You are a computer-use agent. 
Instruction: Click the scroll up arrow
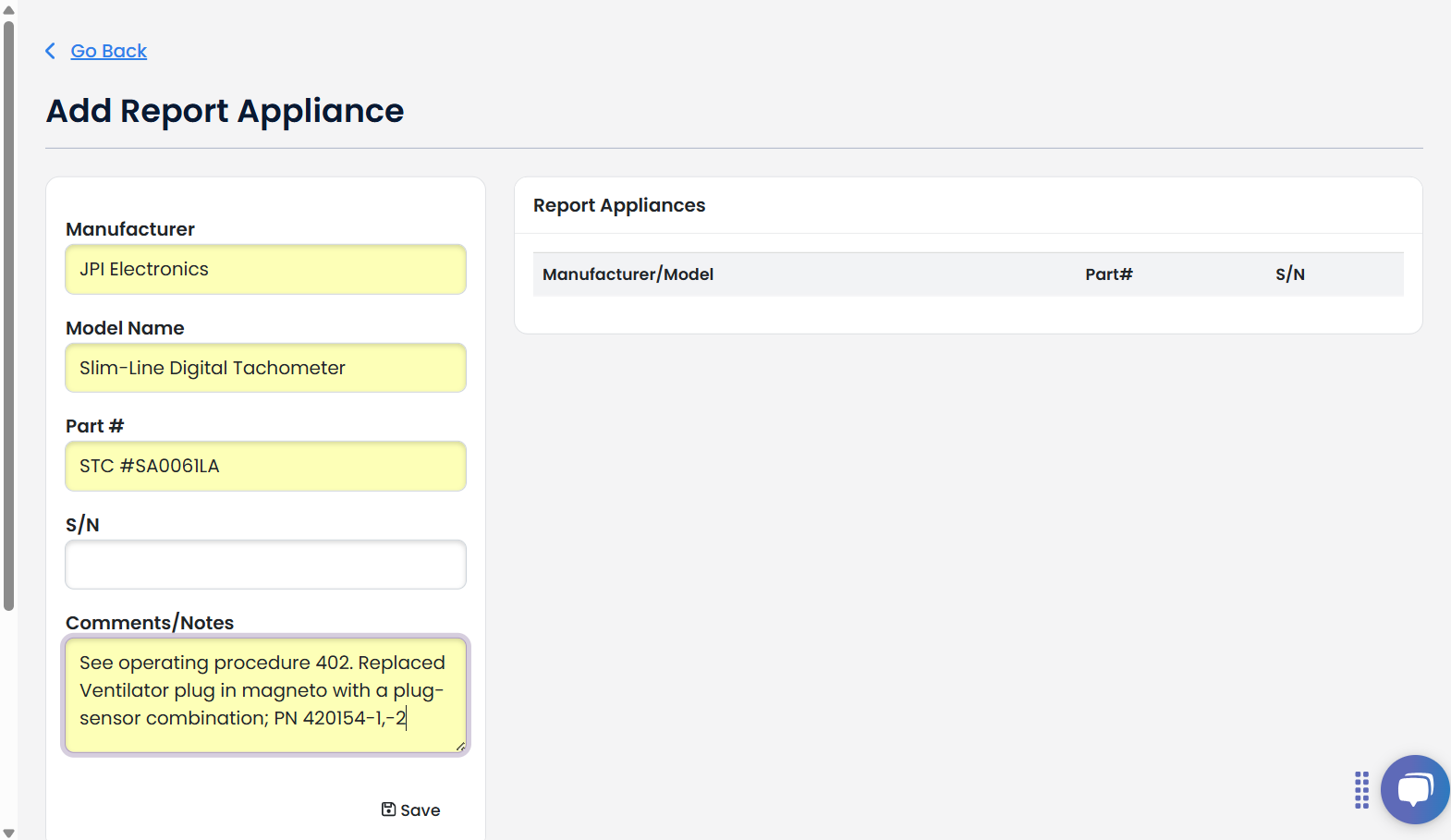pos(8,9)
